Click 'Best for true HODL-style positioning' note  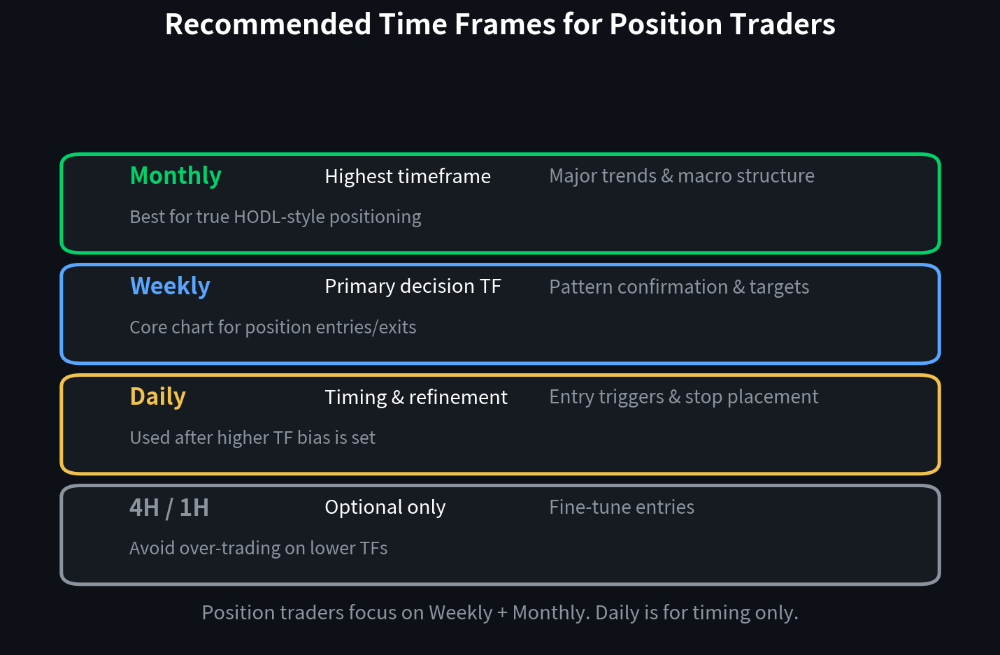coord(276,217)
